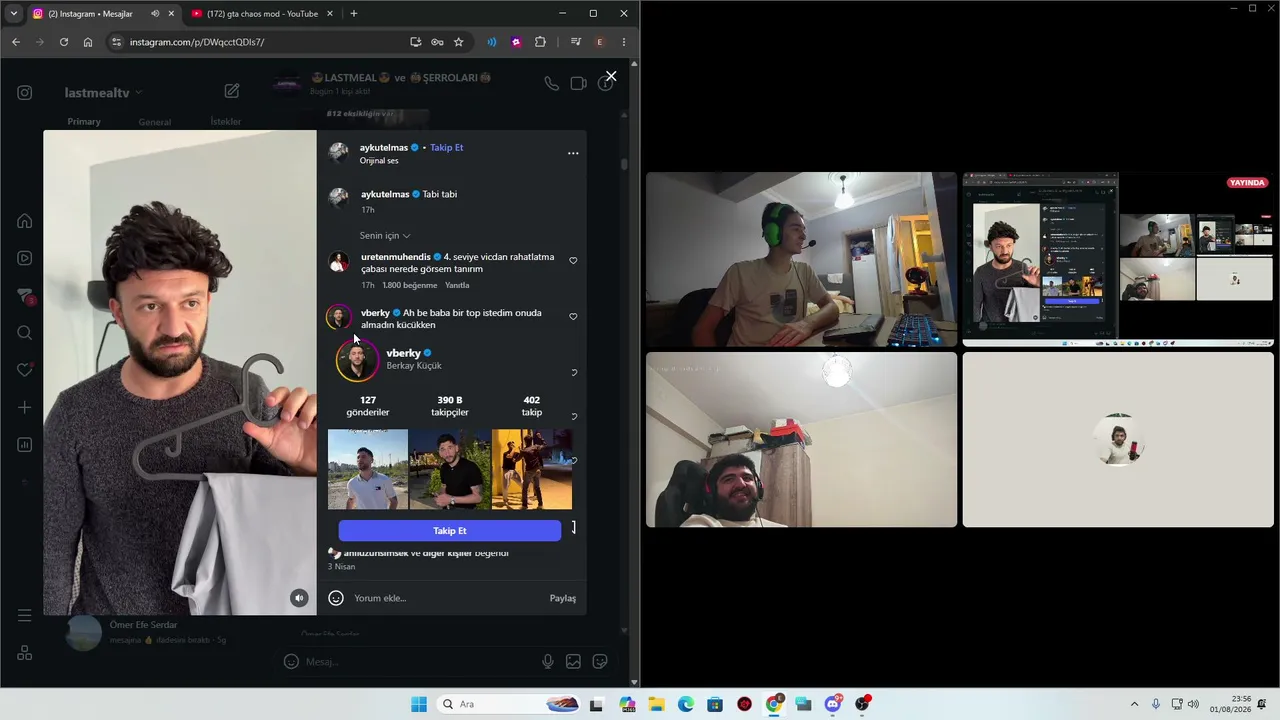Click the taskbar Ara search box
Image resolution: width=1280 pixels, height=720 pixels.
pyautogui.click(x=510, y=704)
